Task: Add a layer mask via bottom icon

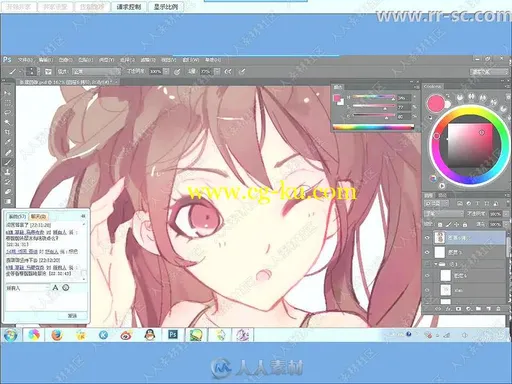Action: [458, 309]
